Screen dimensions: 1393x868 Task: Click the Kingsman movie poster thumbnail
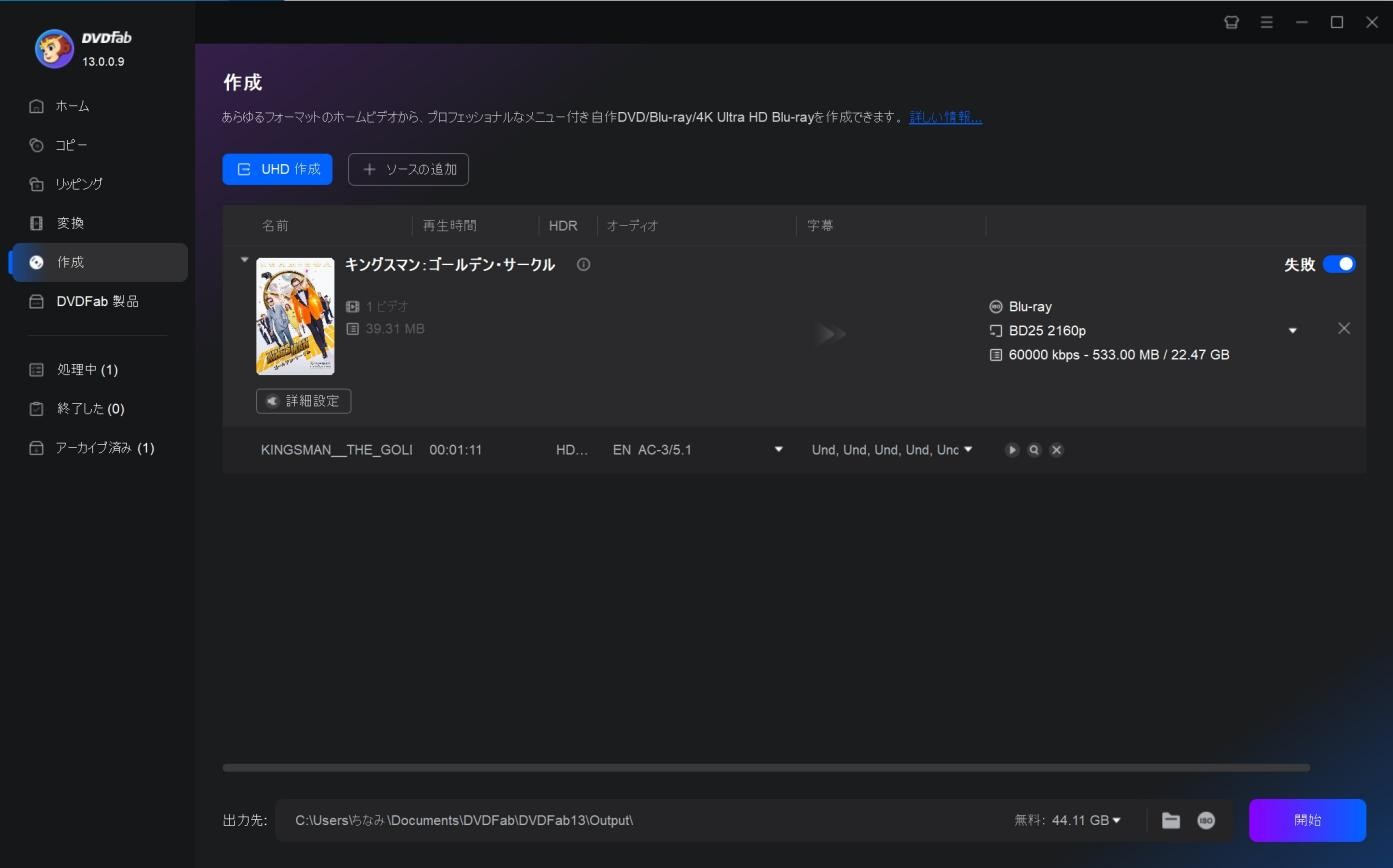(x=295, y=316)
